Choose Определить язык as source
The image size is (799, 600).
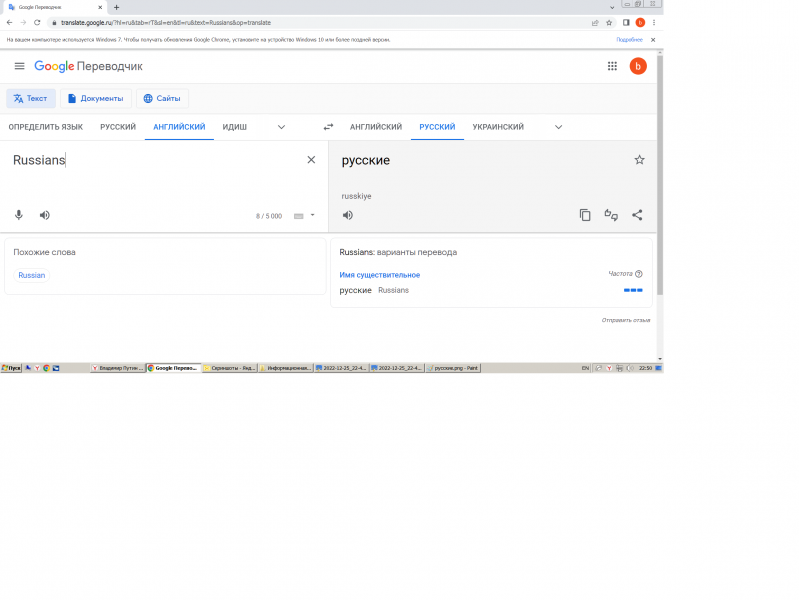coord(45,127)
